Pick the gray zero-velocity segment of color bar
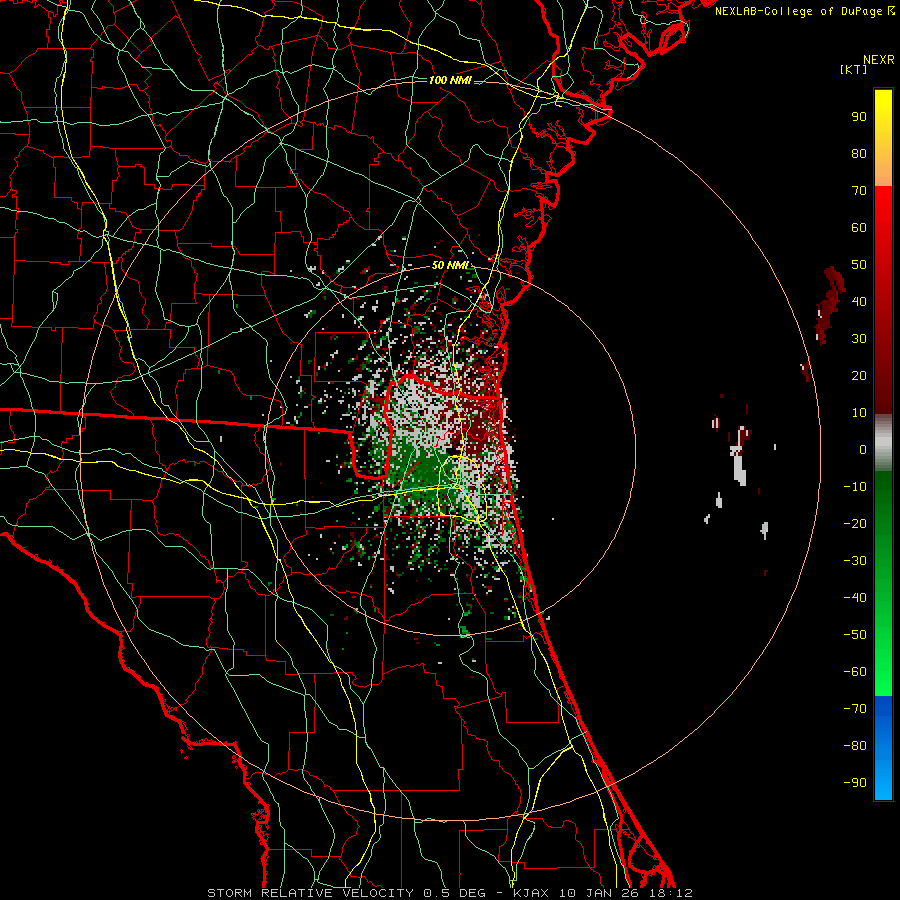Image resolution: width=900 pixels, height=900 pixels. (x=883, y=443)
